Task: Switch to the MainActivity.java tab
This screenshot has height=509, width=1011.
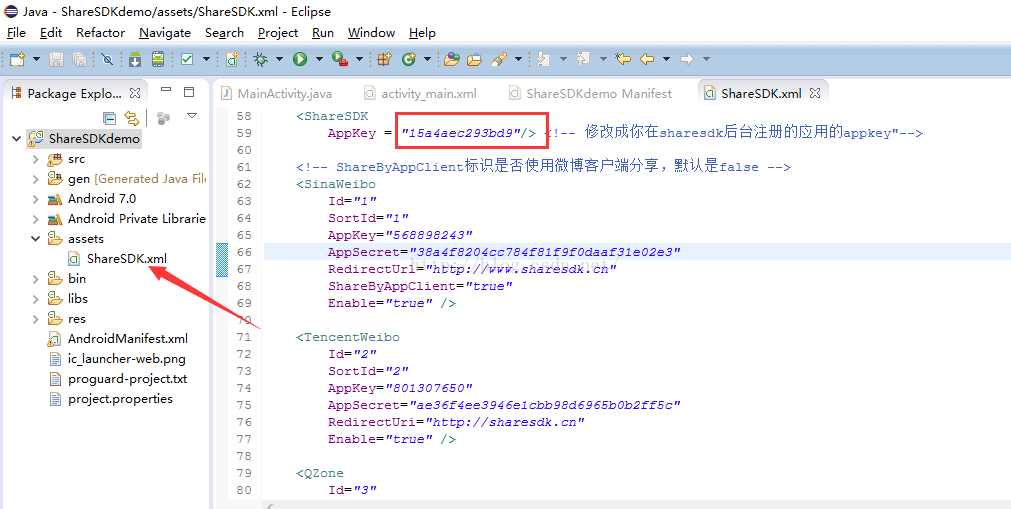Action: pos(277,94)
